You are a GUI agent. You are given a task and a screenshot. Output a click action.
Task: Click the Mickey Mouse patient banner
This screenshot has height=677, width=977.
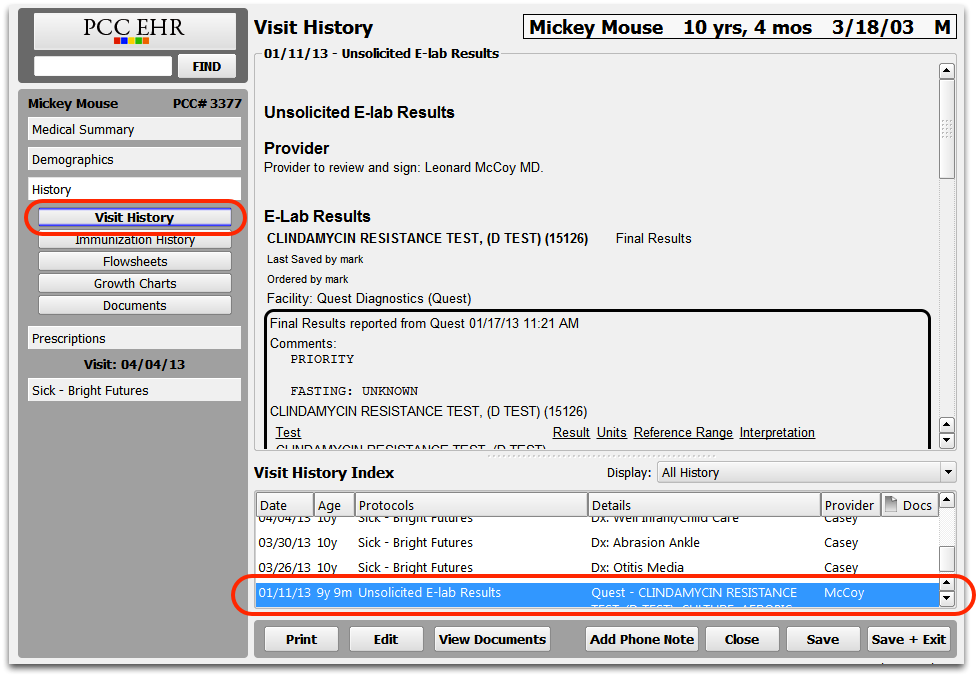tap(740, 27)
